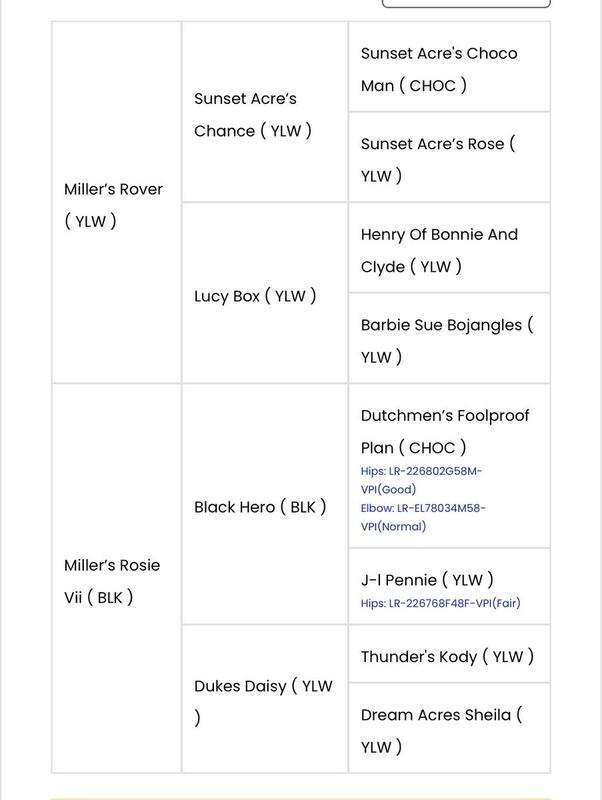Select Barbie Sue Bojangles (YLW)
This screenshot has width=602, height=800.
coord(447,341)
